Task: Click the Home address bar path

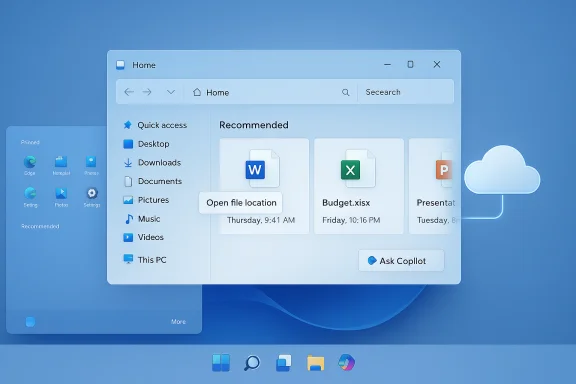Action: tap(211, 92)
